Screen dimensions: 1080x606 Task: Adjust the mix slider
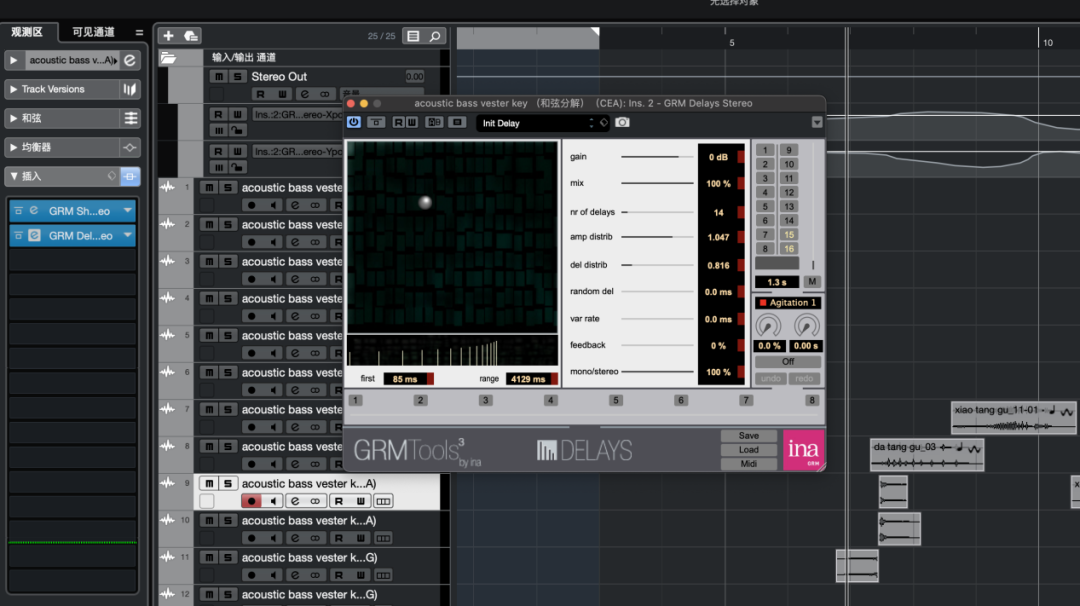(x=656, y=183)
